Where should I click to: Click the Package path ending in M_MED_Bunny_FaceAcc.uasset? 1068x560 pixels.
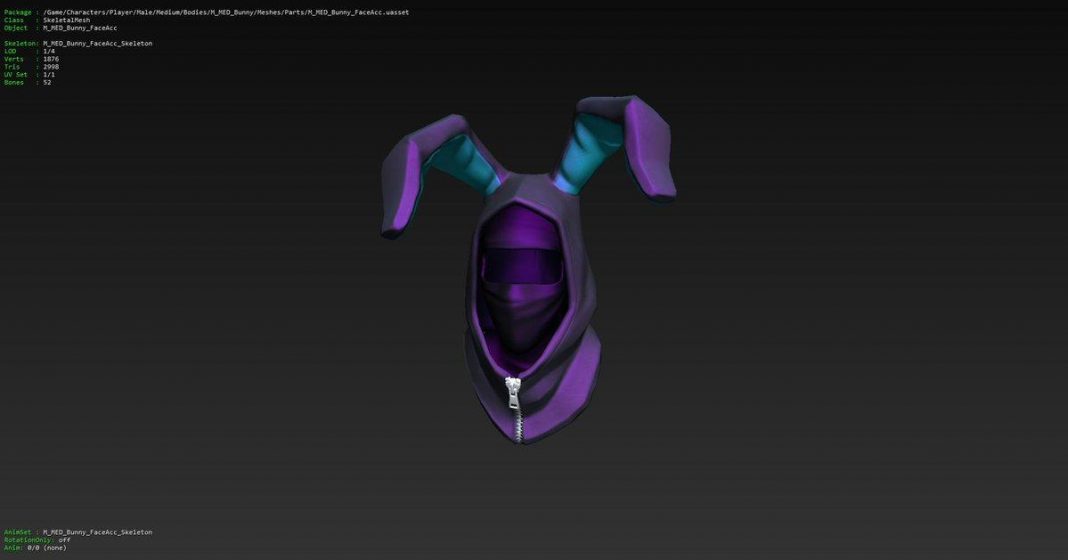(226, 12)
